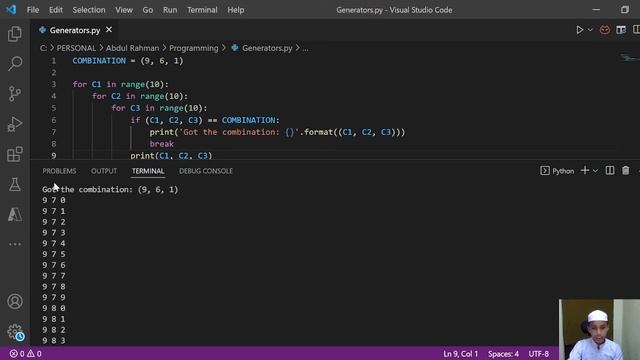Kill the terminal with the trash icon

click(625, 171)
